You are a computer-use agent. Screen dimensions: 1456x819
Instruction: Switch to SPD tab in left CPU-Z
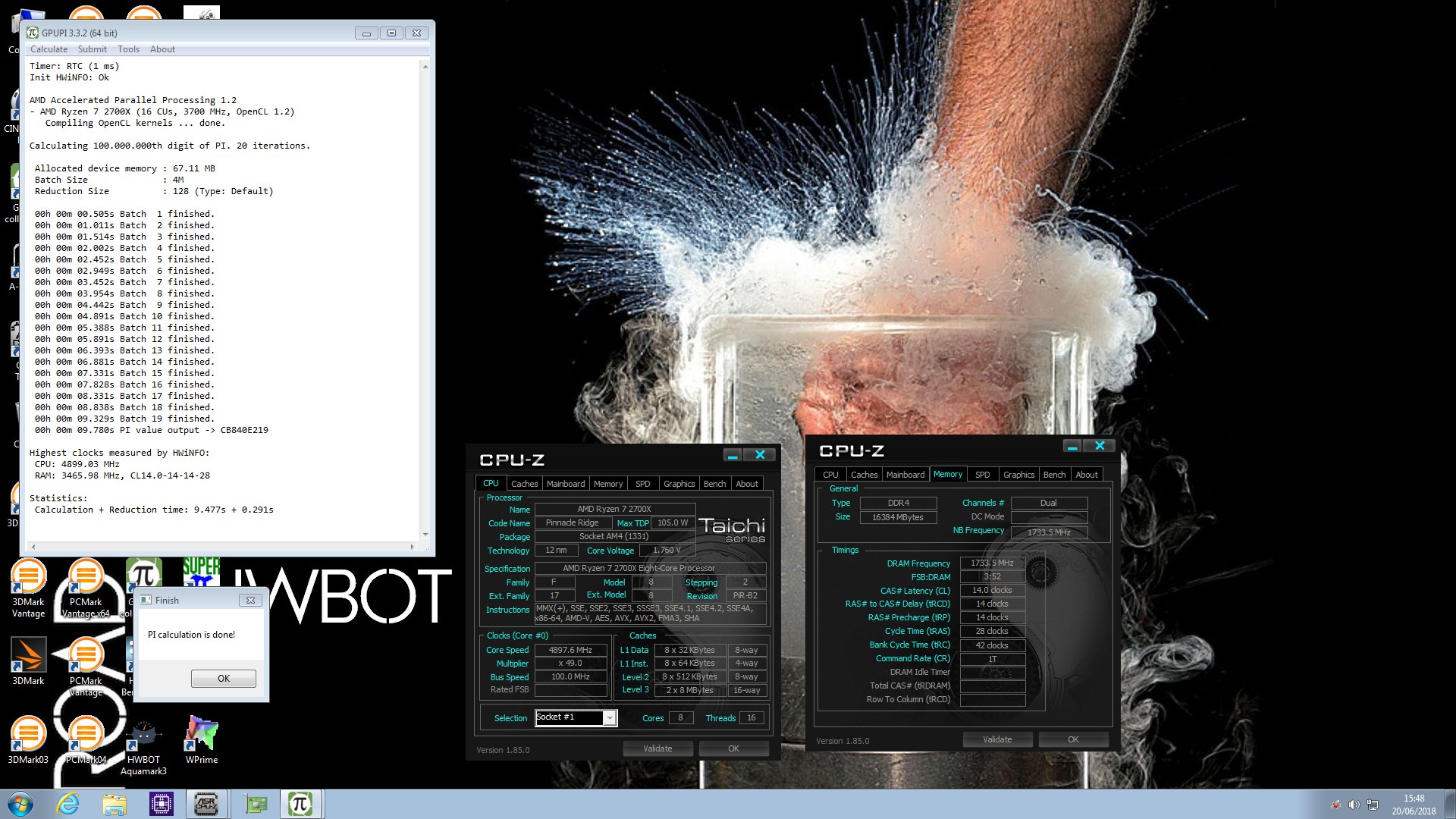pyautogui.click(x=643, y=484)
